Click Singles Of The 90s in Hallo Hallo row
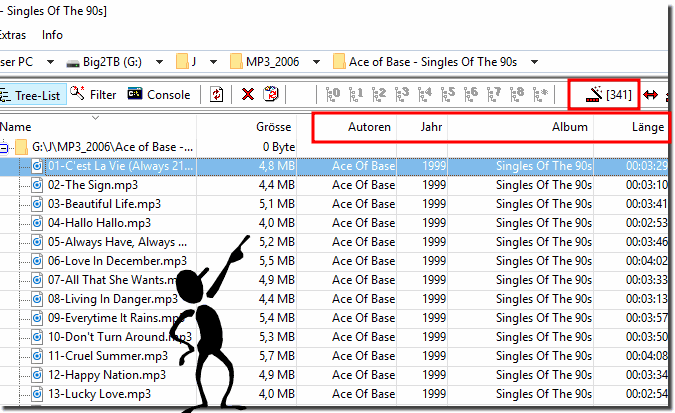Viewport: 675px width, 413px height. pyautogui.click(x=544, y=223)
